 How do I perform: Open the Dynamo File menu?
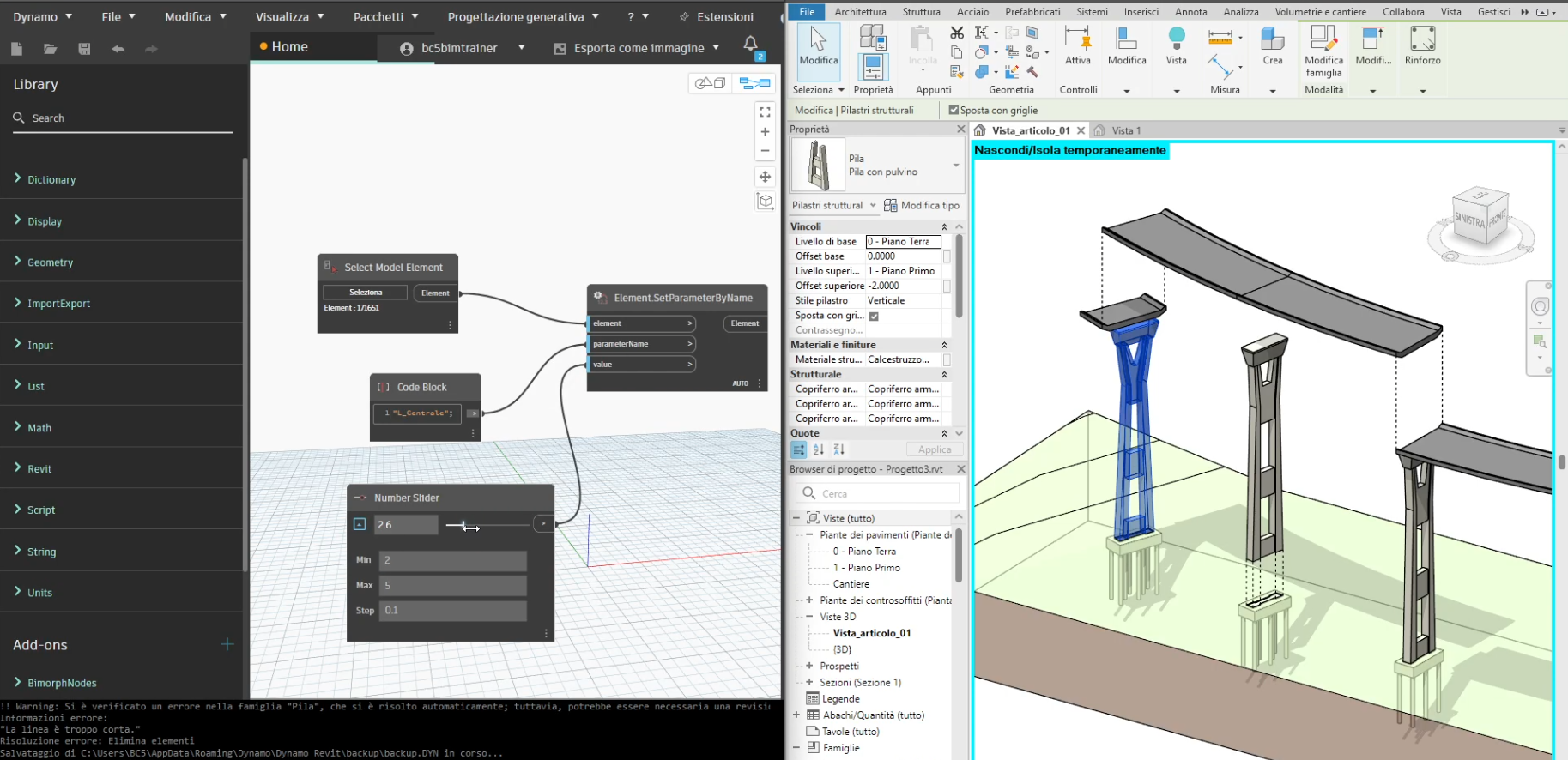[x=118, y=16]
